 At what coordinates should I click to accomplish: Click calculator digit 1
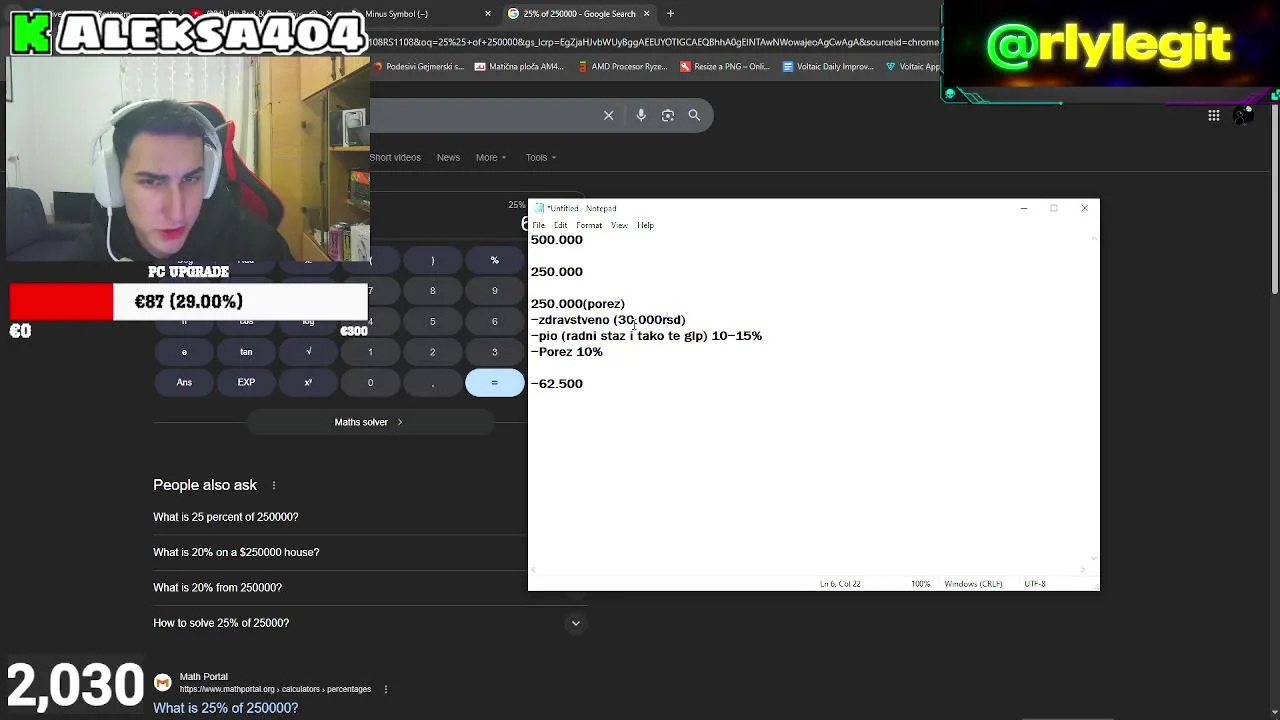coord(370,352)
